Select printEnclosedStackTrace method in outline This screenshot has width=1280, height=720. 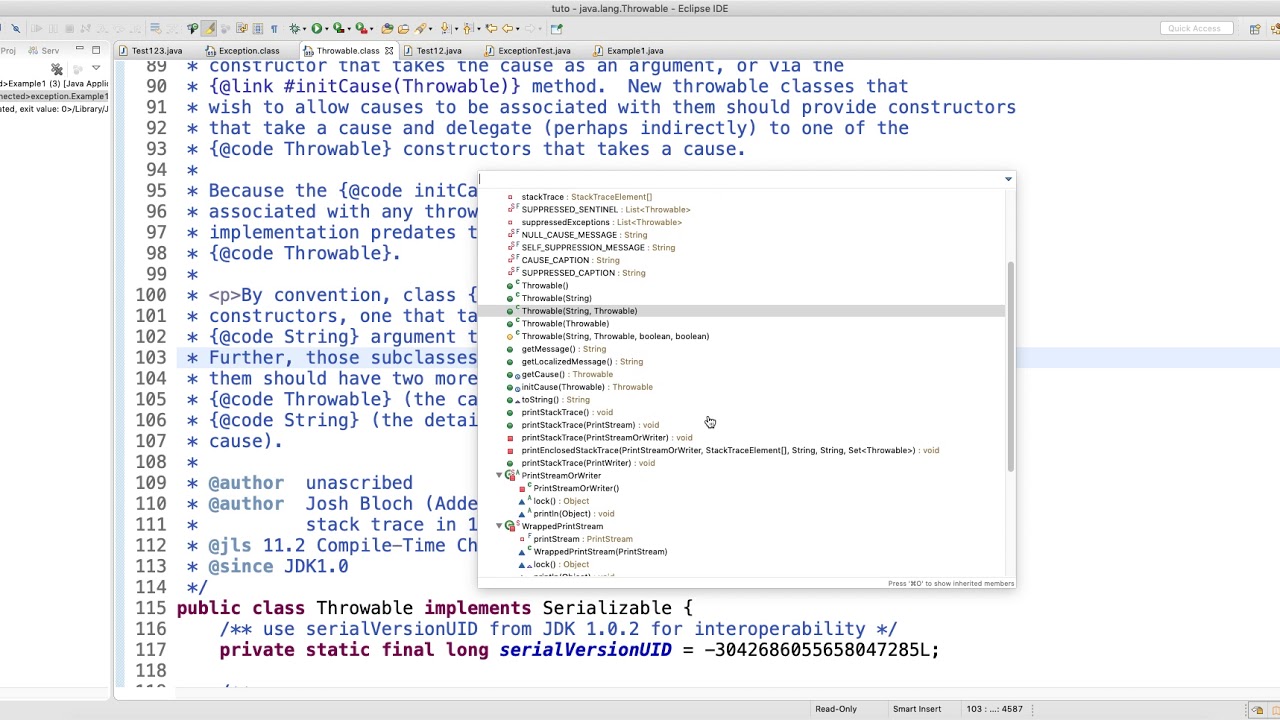click(x=730, y=450)
